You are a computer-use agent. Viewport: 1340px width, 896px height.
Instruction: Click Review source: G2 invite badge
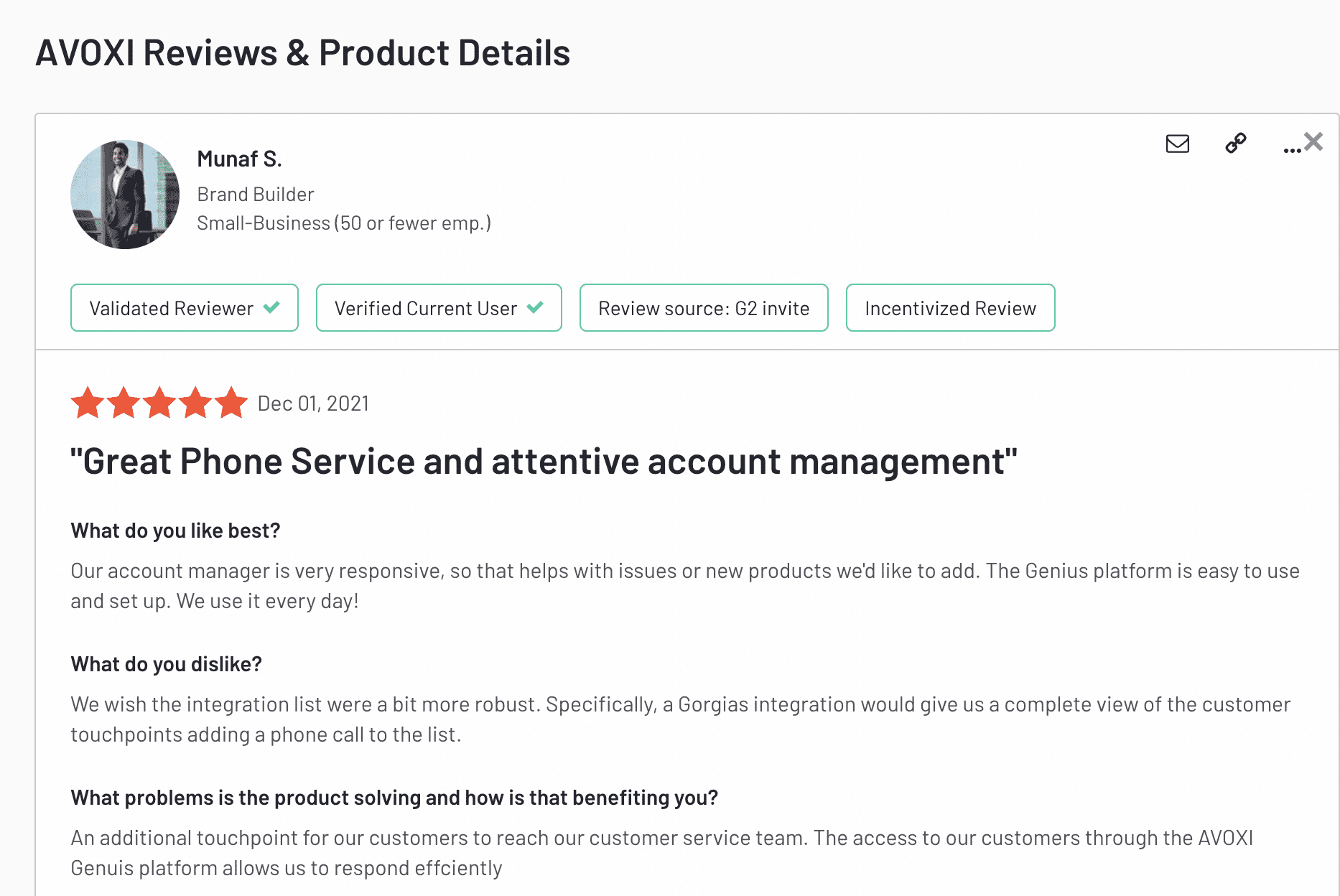coord(704,308)
